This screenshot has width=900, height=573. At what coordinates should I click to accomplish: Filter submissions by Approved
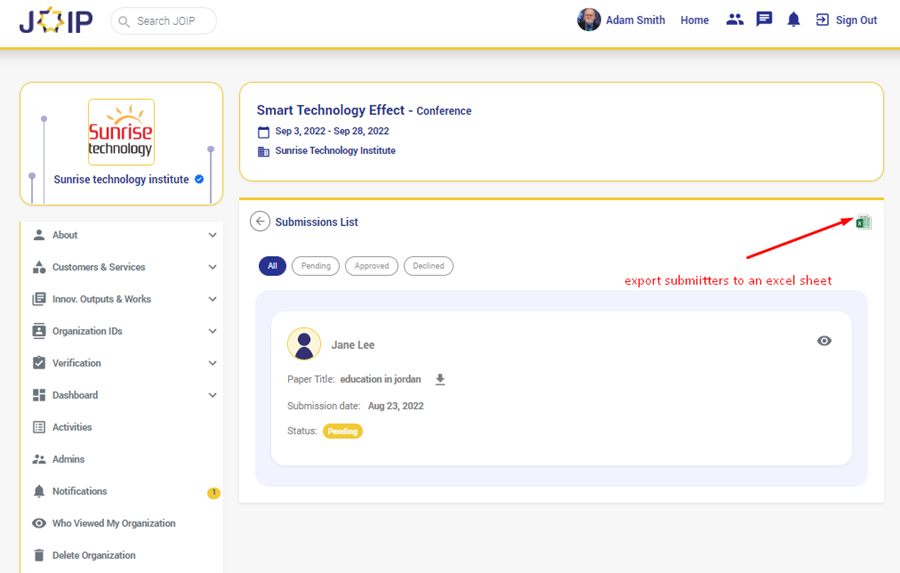click(372, 266)
